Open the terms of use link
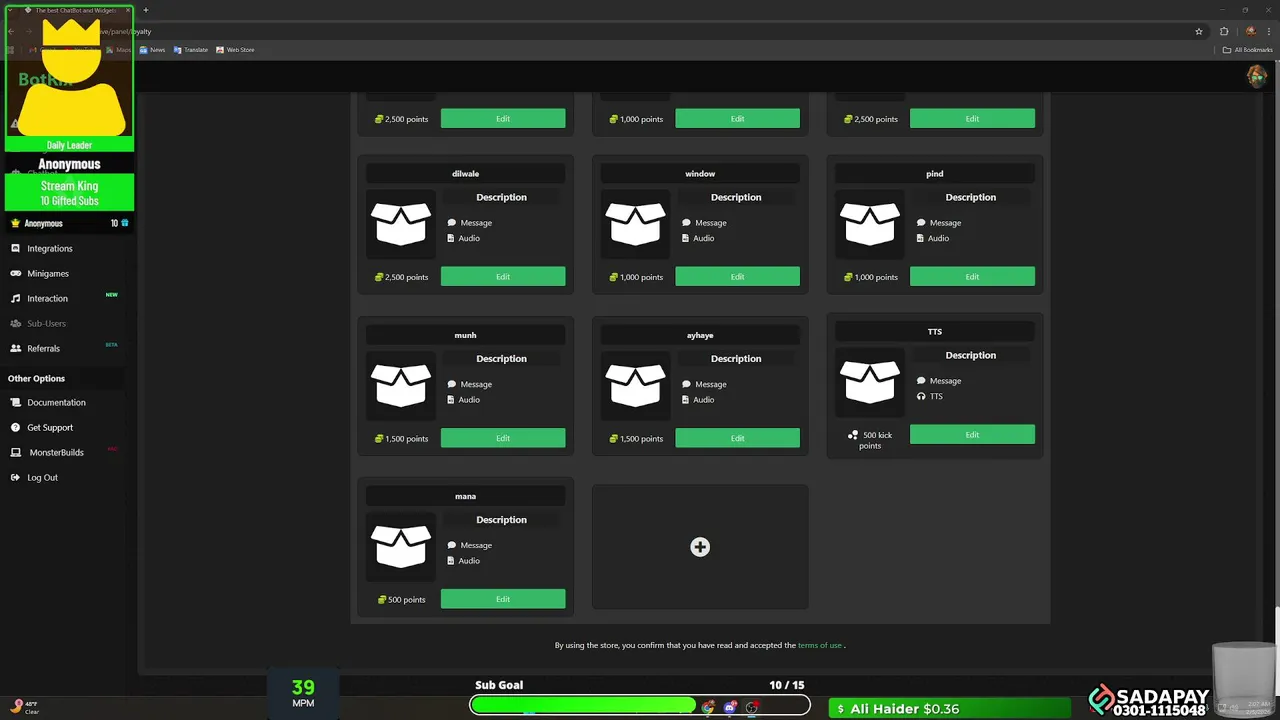This screenshot has width=1280, height=720. (x=820, y=645)
